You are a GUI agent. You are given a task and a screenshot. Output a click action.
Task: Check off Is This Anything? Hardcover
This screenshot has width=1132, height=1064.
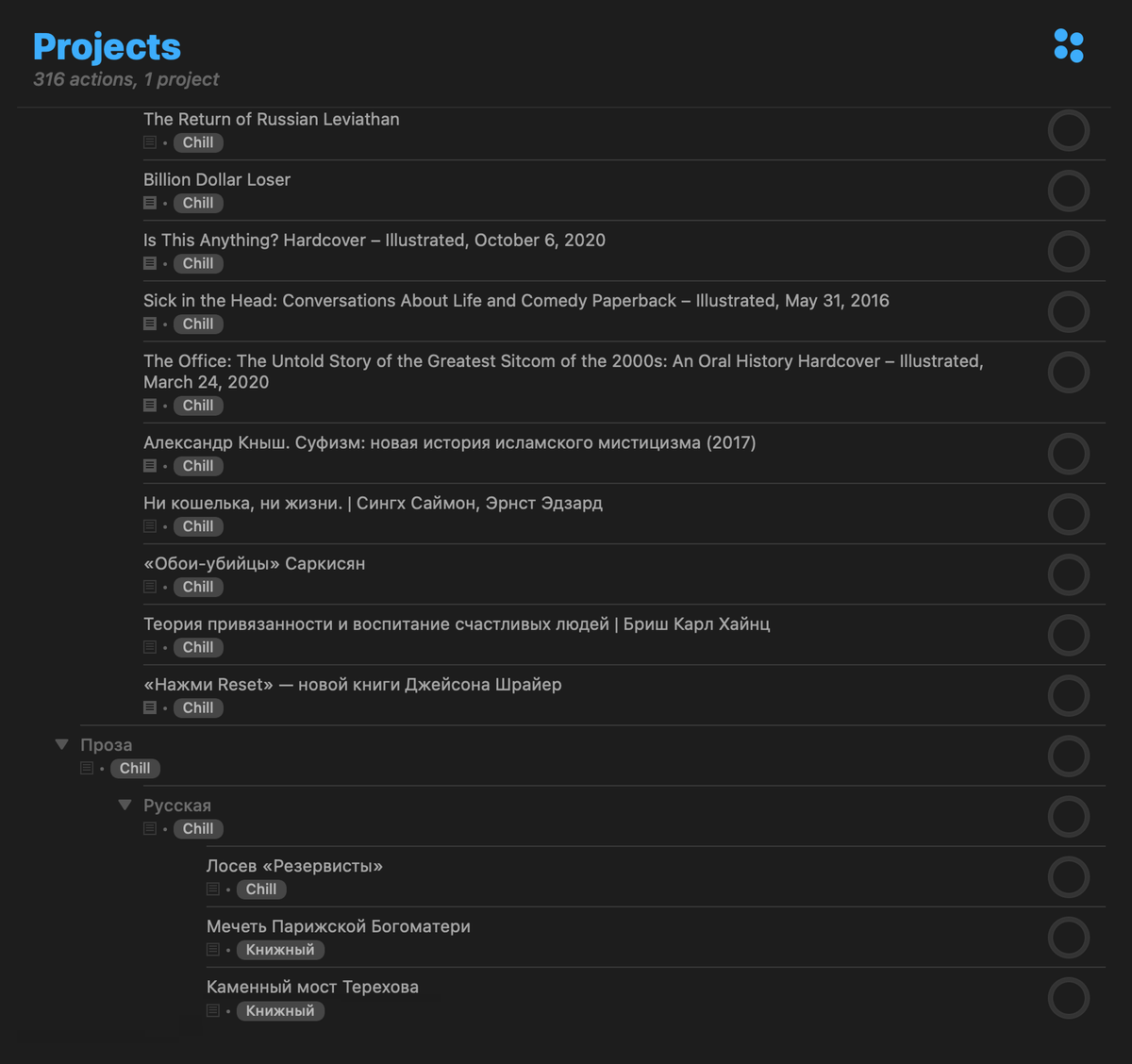(x=1069, y=251)
